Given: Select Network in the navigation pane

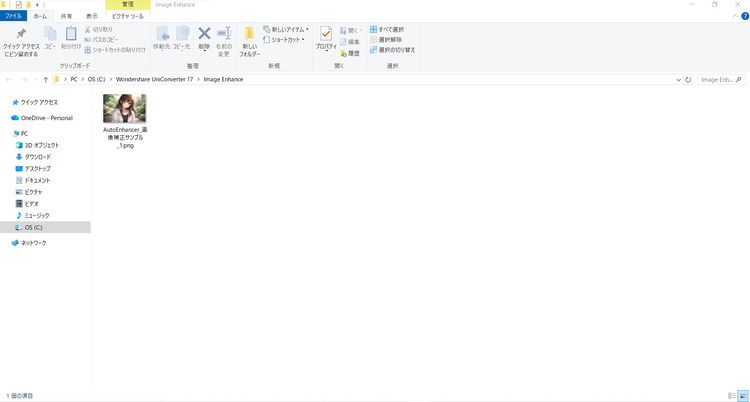Looking at the screenshot, I should [x=29, y=243].
